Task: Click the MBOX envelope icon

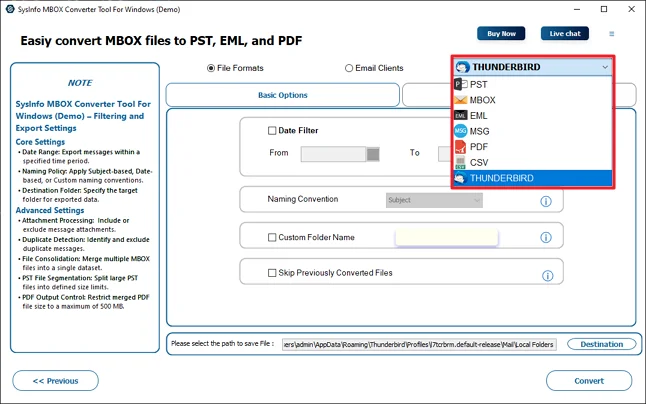Action: pos(460,100)
